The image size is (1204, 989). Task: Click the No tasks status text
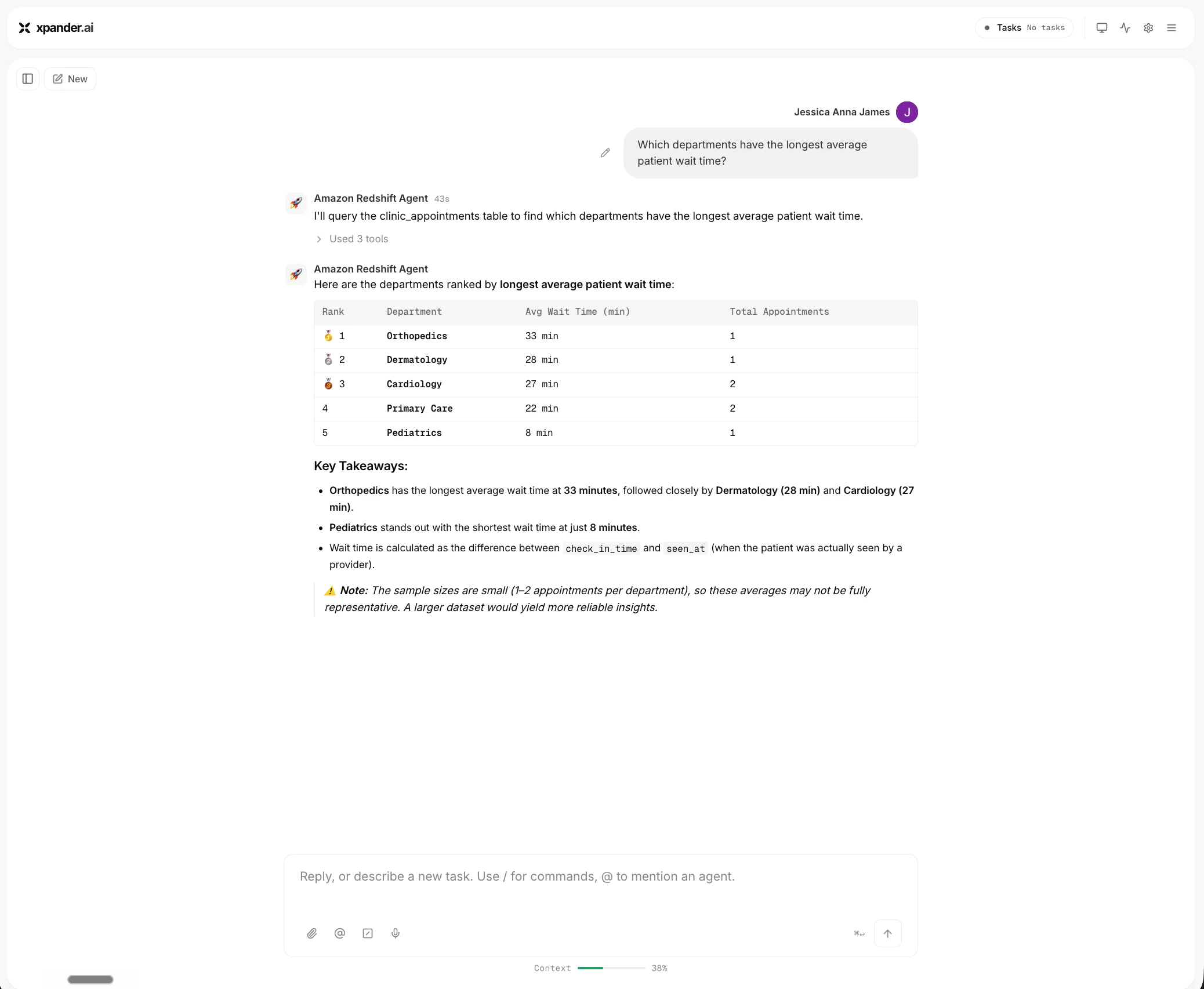click(x=1046, y=28)
